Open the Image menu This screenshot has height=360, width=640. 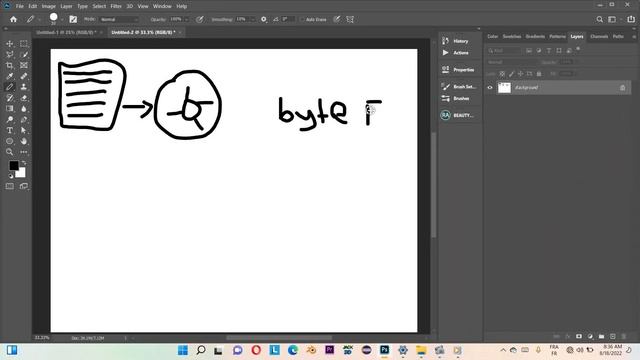point(49,6)
